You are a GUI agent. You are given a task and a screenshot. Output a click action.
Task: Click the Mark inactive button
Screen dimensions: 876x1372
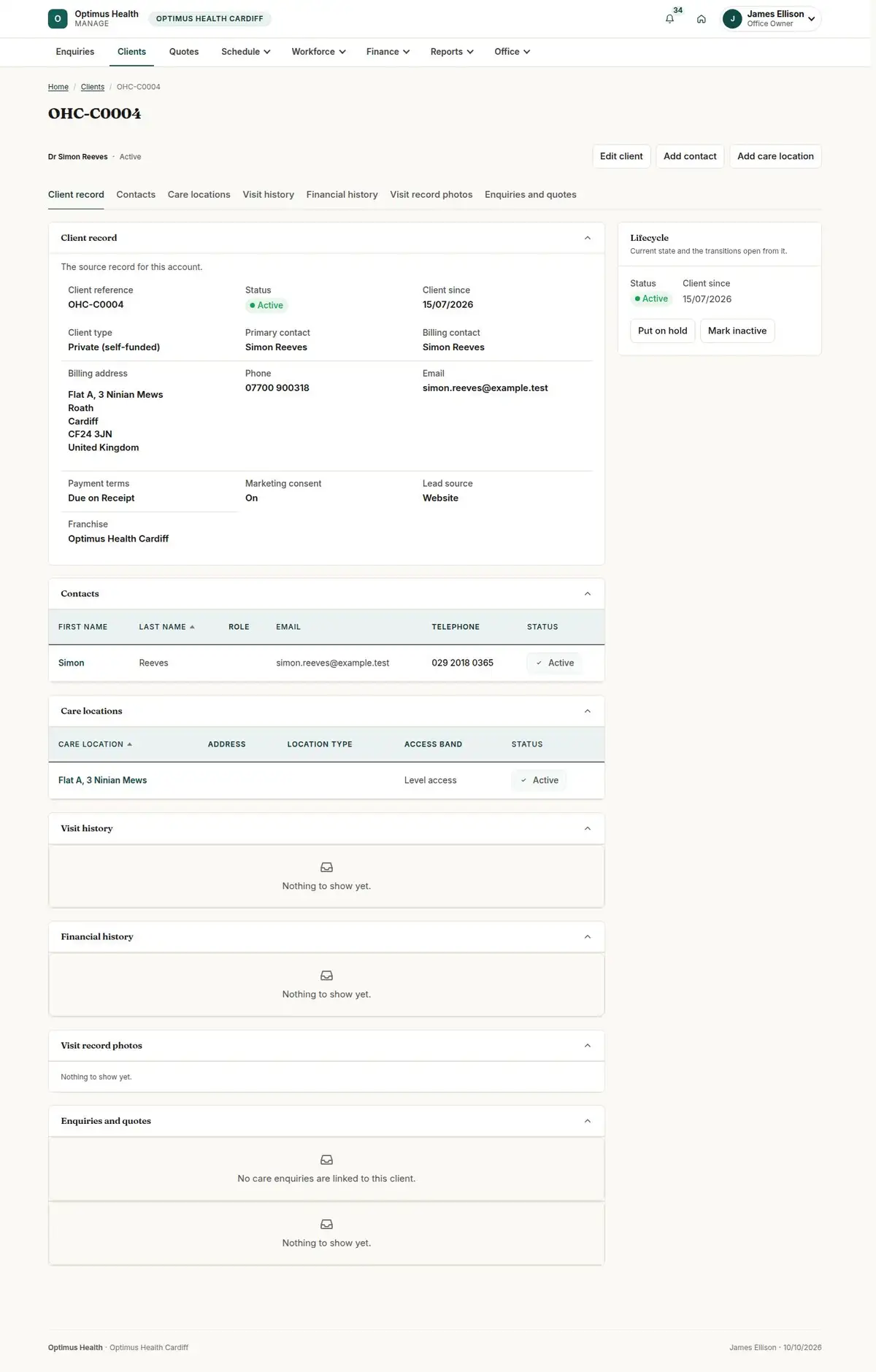tap(737, 331)
